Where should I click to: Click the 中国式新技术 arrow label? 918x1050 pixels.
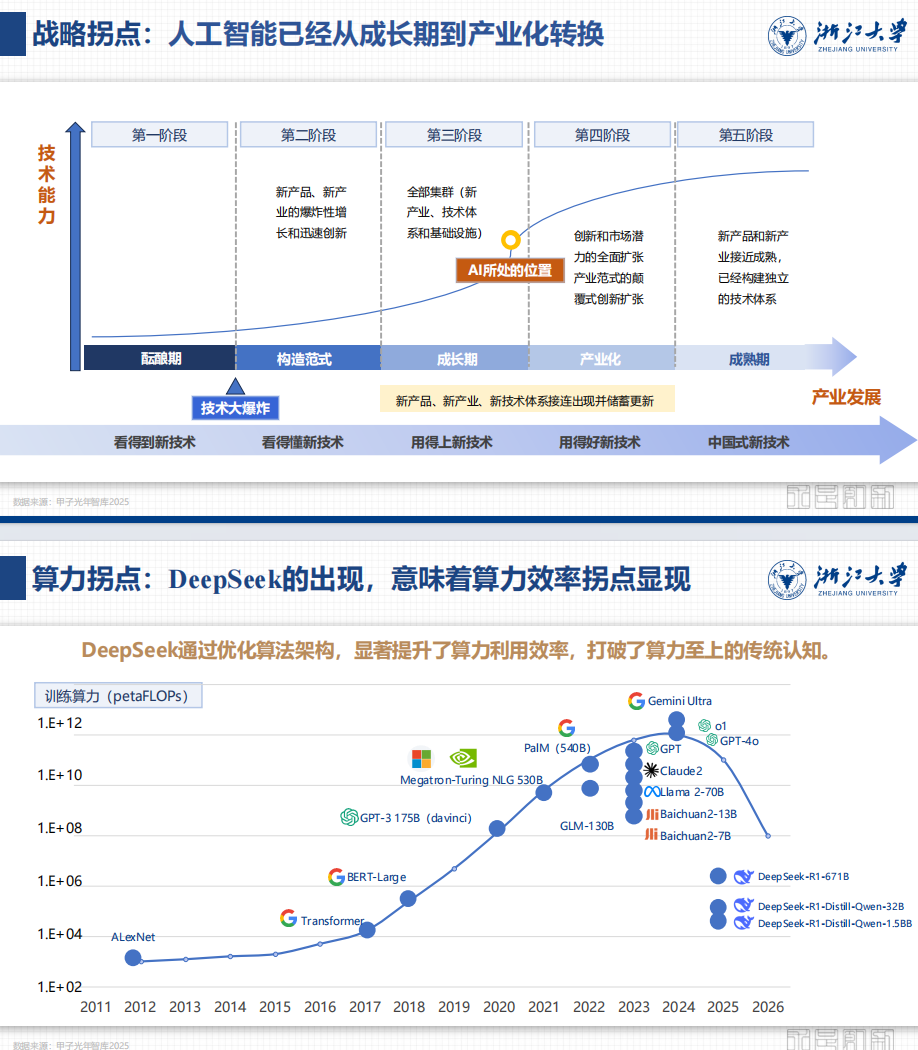[x=749, y=442]
